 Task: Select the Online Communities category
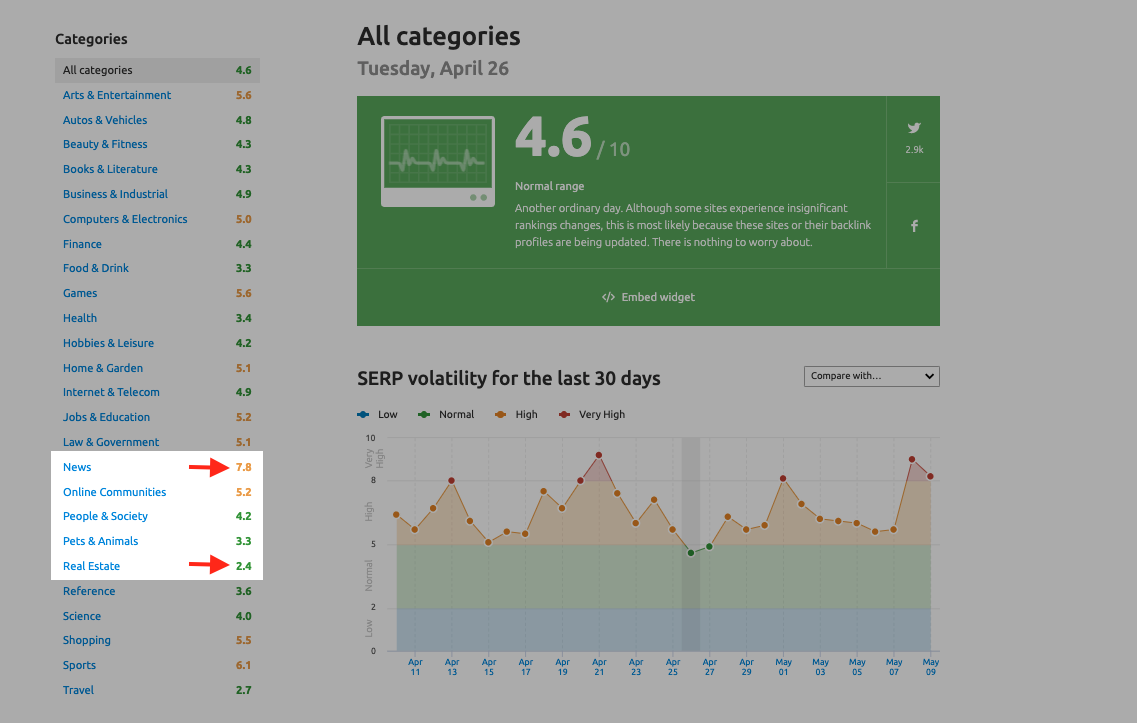click(x=114, y=492)
